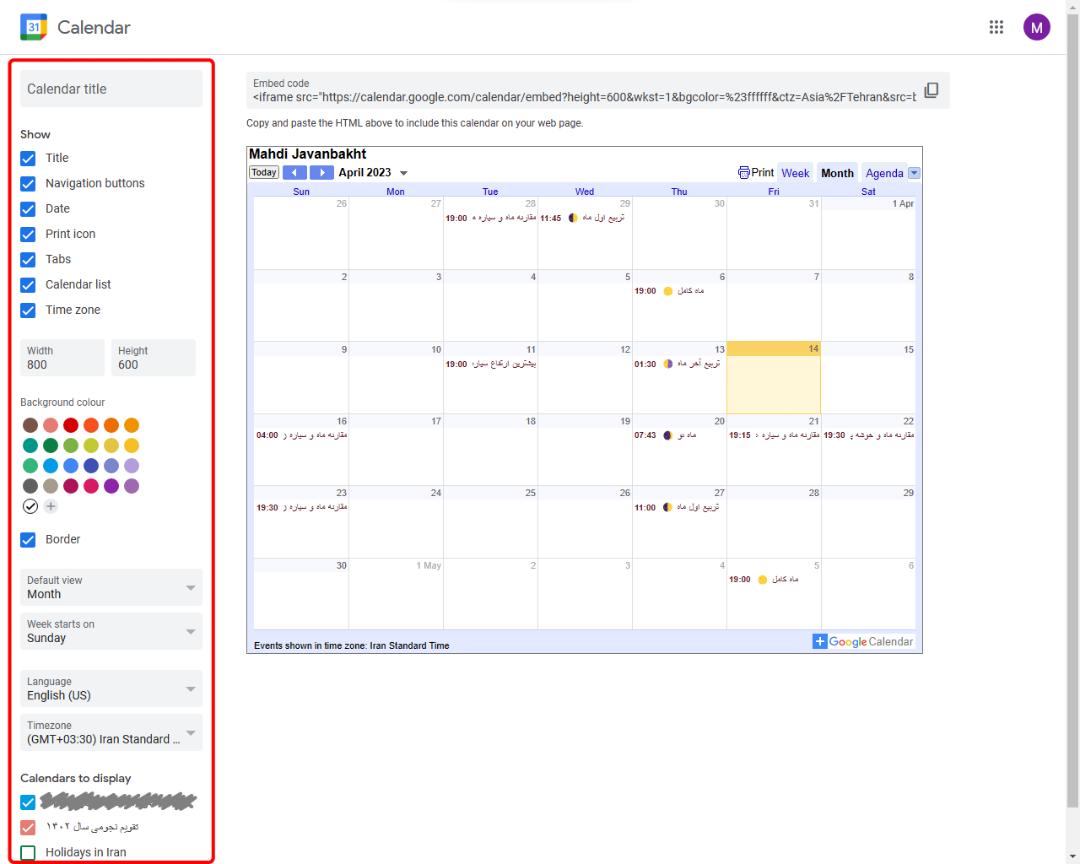Add a custom background colour with plus icon

[x=50, y=506]
